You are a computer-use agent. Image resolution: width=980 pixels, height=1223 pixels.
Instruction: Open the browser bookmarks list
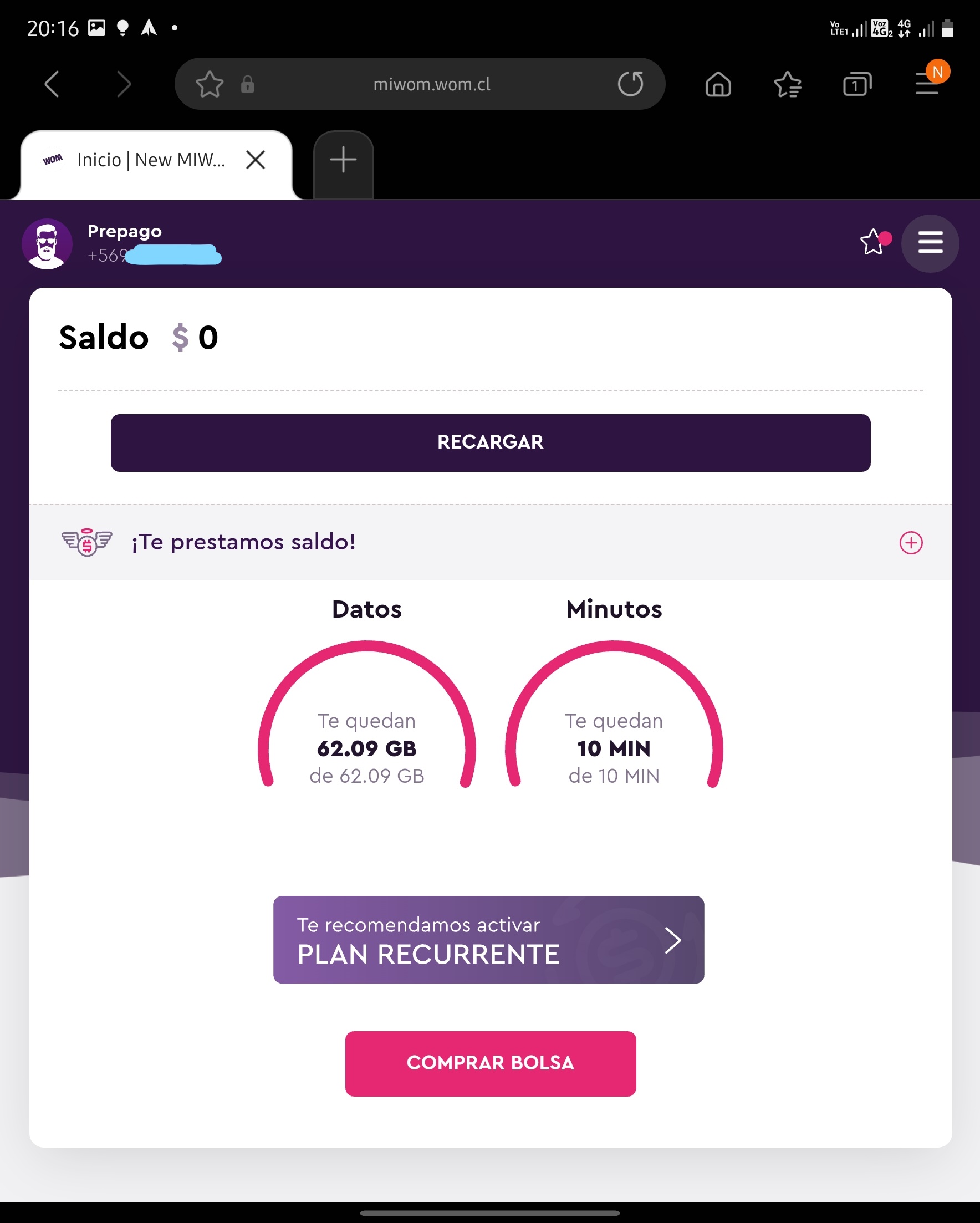[x=788, y=85]
